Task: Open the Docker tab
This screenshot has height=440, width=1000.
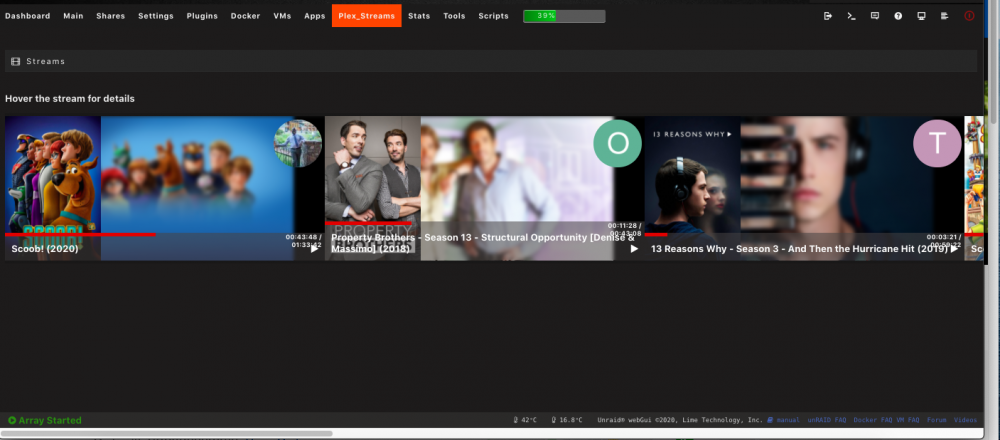Action: pos(246,16)
